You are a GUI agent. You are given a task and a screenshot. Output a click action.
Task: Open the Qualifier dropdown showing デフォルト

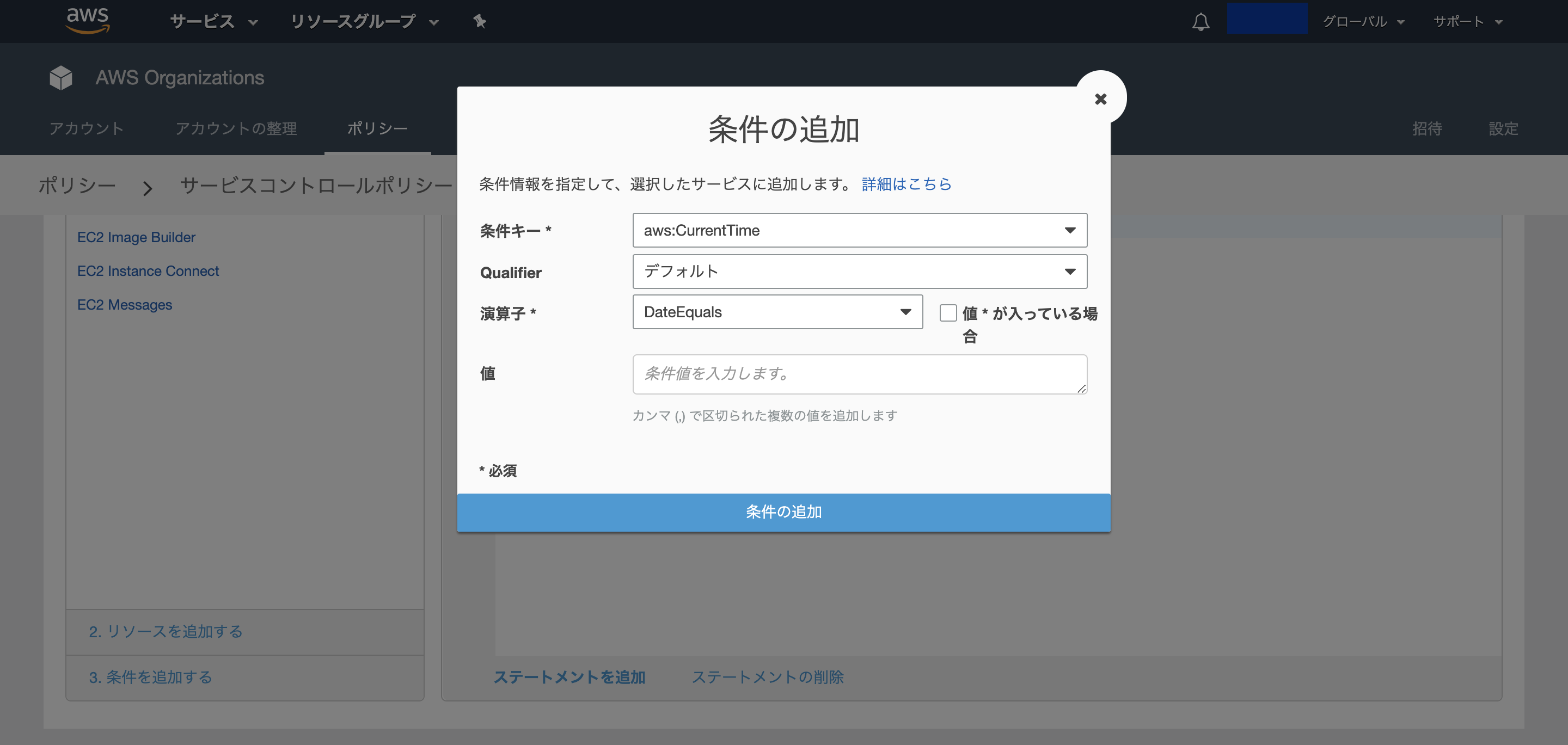point(860,272)
